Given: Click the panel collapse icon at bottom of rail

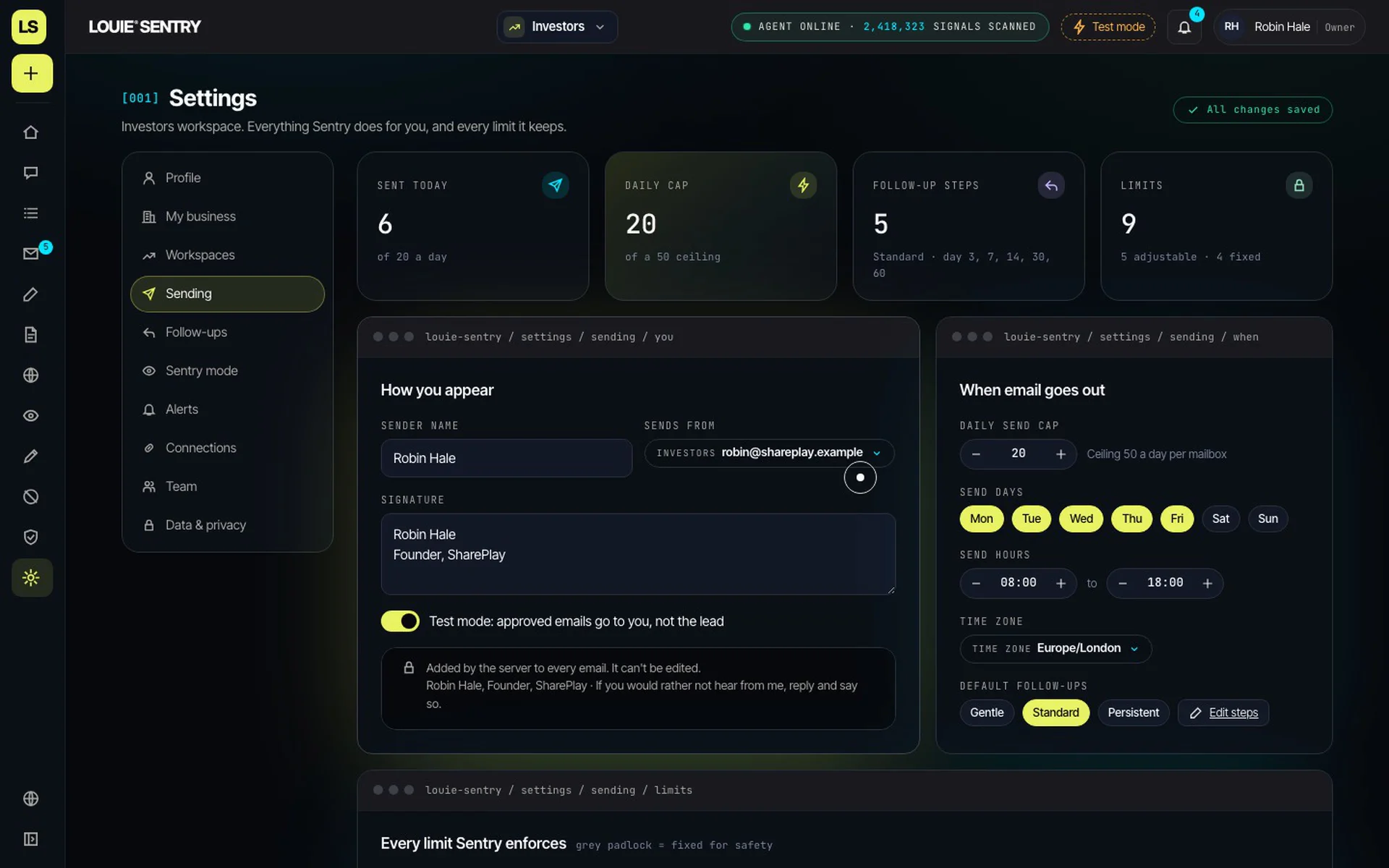Looking at the screenshot, I should tap(30, 839).
